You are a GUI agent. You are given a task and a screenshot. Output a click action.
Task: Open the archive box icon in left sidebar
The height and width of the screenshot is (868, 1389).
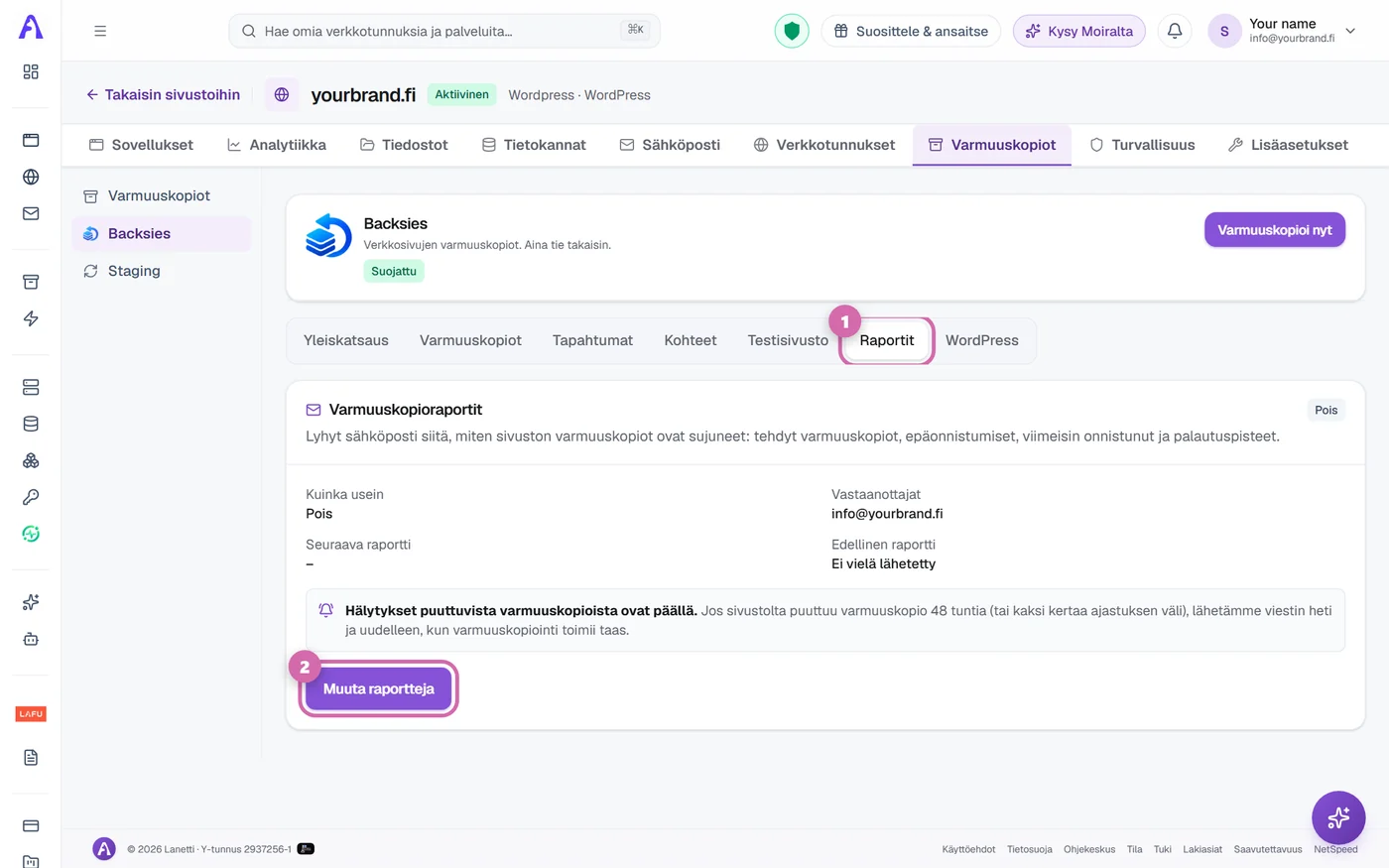[31, 282]
